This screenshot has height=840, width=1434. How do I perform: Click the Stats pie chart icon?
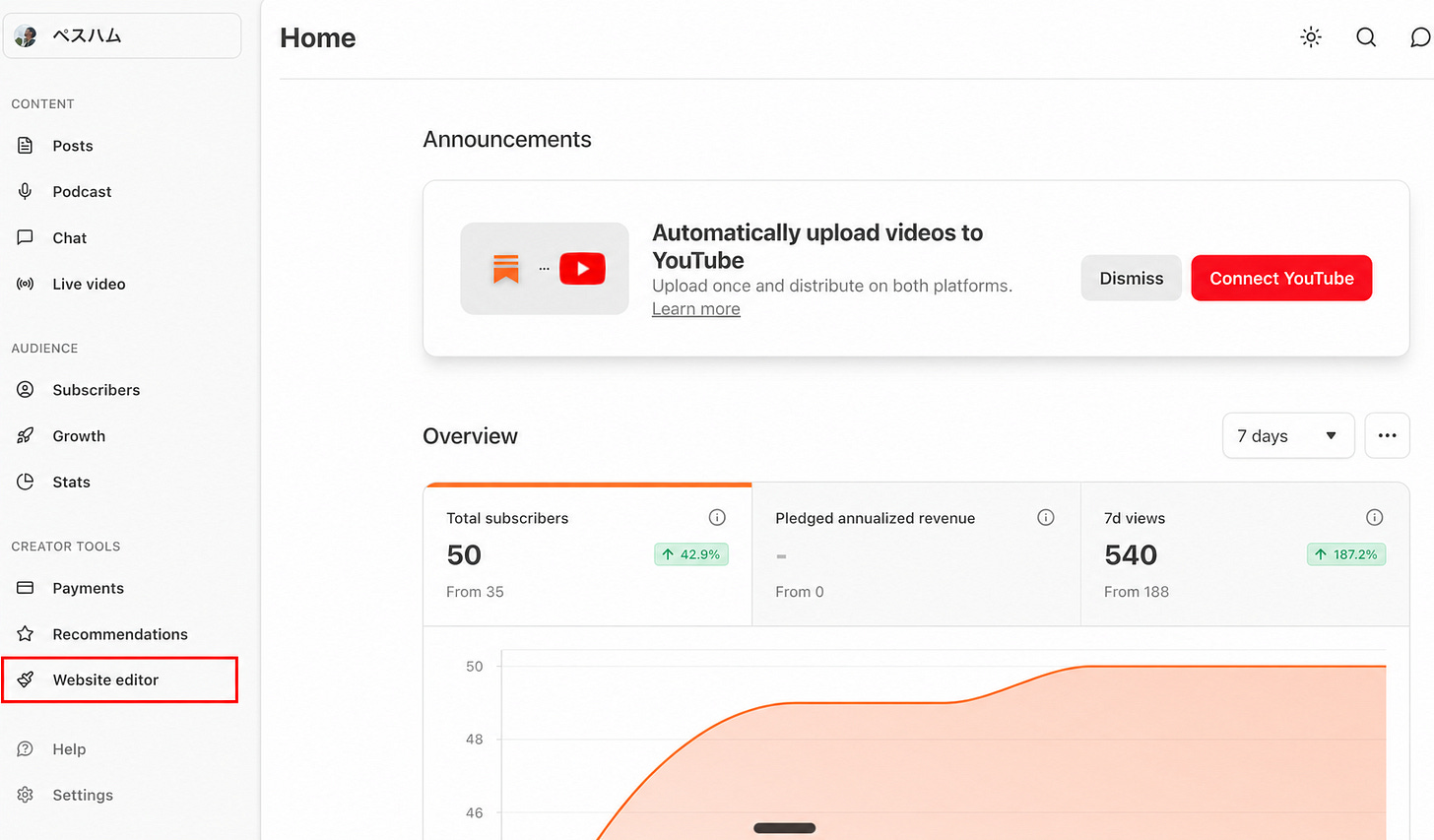(x=26, y=482)
